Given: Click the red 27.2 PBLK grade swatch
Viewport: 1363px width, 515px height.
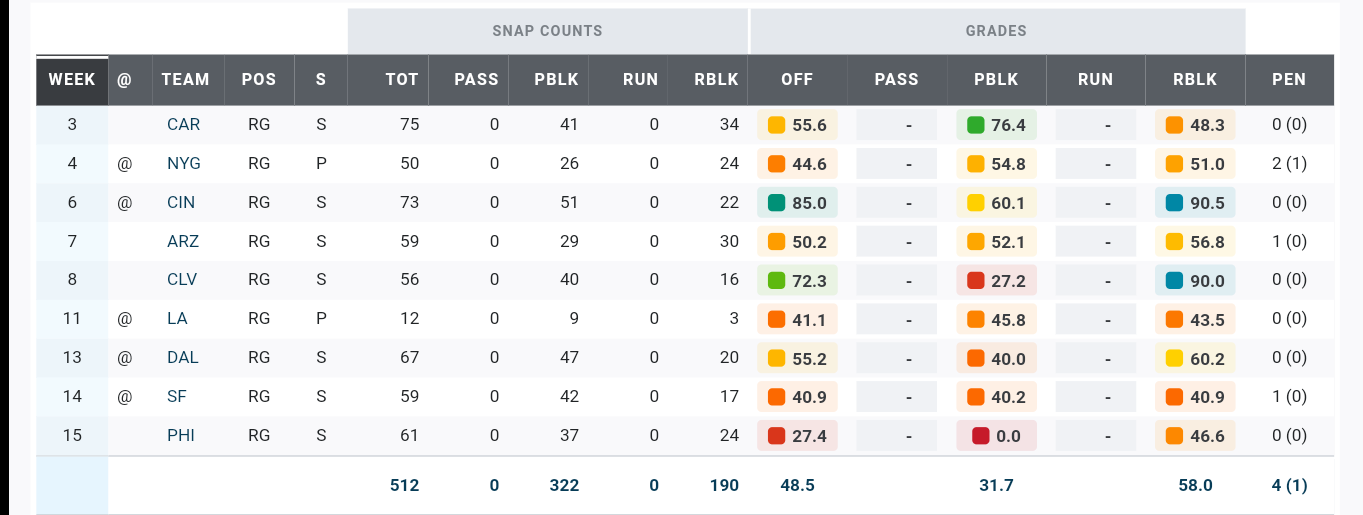Looking at the screenshot, I should (x=976, y=281).
